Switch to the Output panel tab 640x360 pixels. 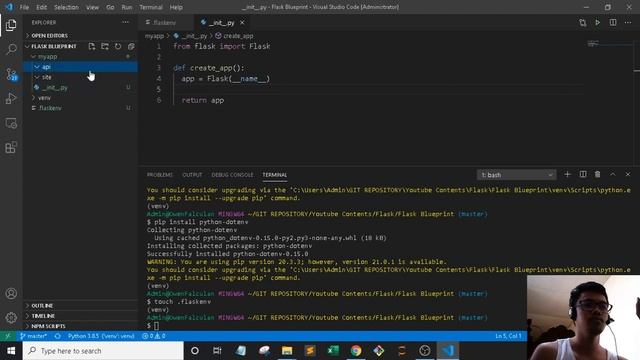coord(192,175)
